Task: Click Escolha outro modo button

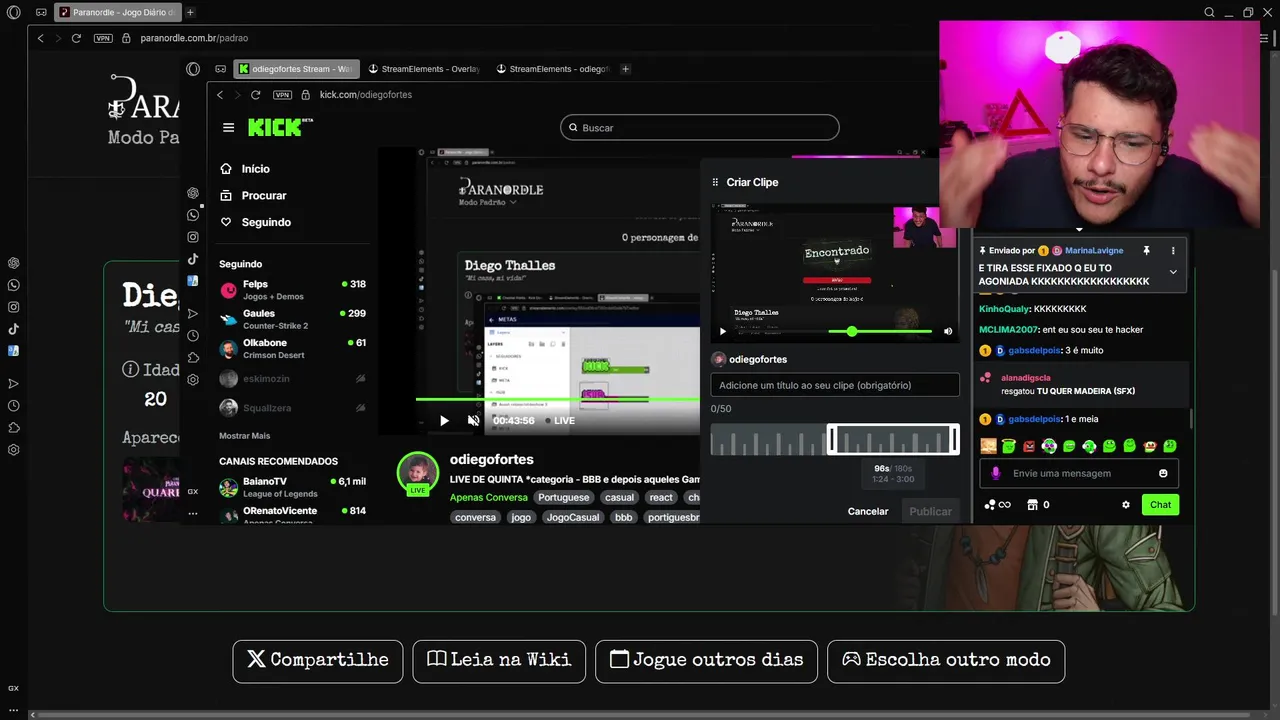Action: pos(946,661)
